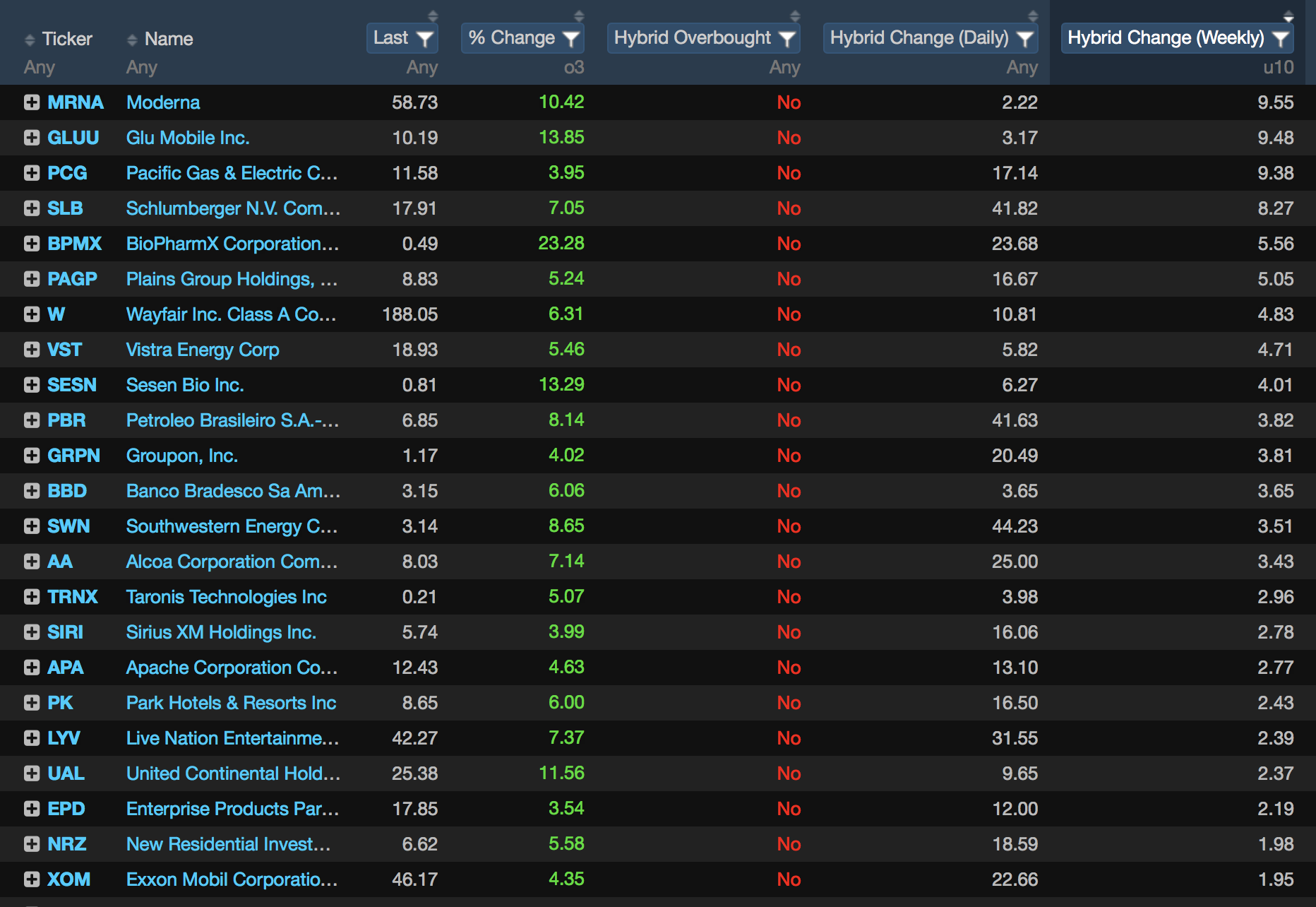The image size is (1316, 907).
Task: Click UAL % Change value 11.56
Action: (562, 773)
